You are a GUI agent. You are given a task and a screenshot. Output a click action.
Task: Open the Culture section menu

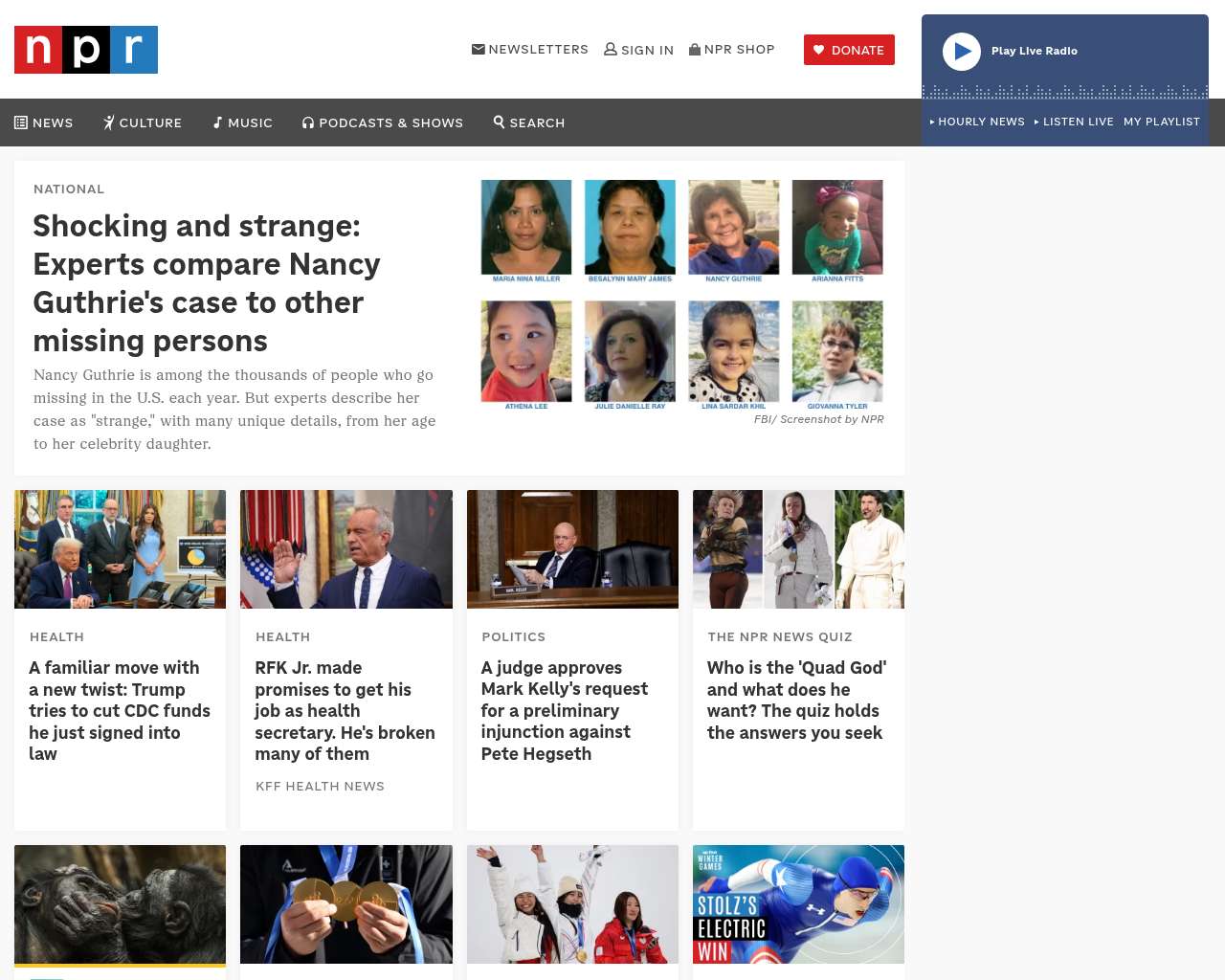pos(143,122)
